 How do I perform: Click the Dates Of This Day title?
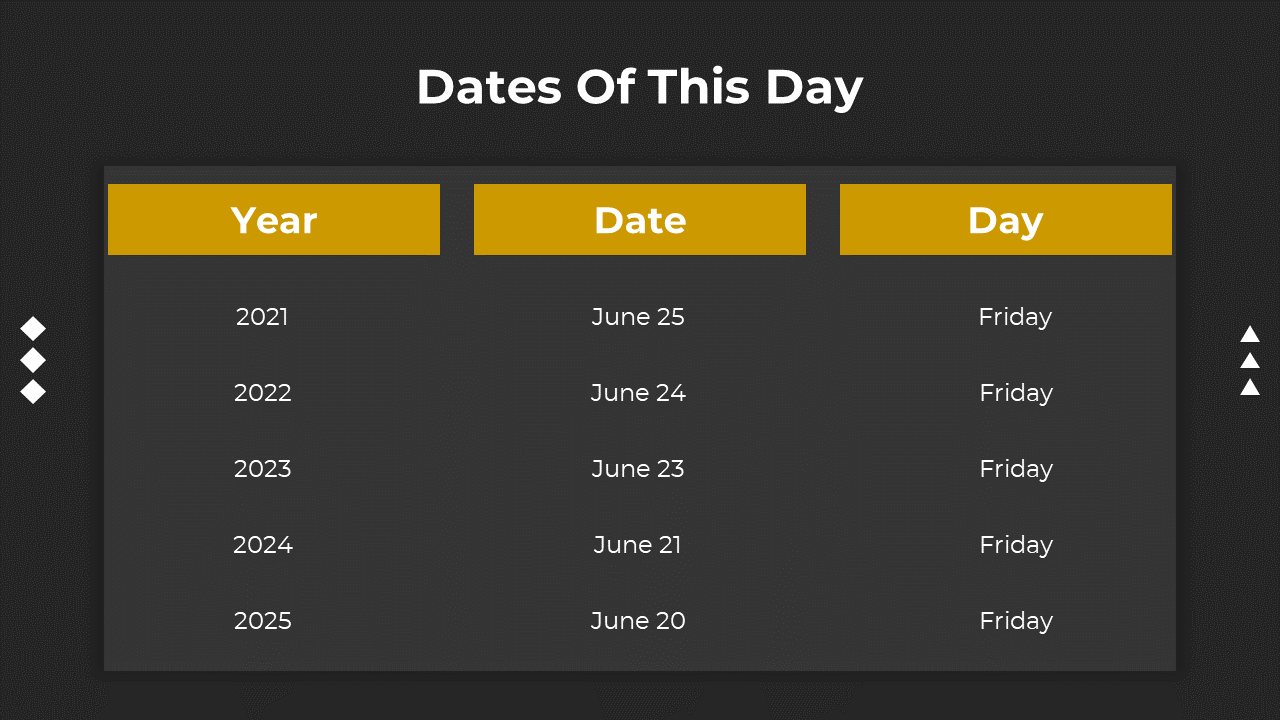pyautogui.click(x=640, y=87)
